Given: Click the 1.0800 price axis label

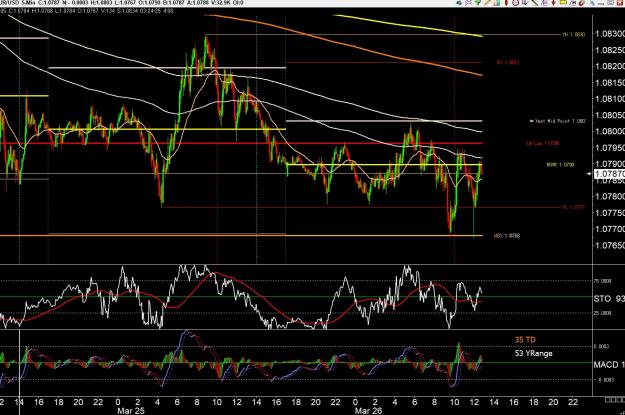Looking at the screenshot, I should tap(610, 132).
